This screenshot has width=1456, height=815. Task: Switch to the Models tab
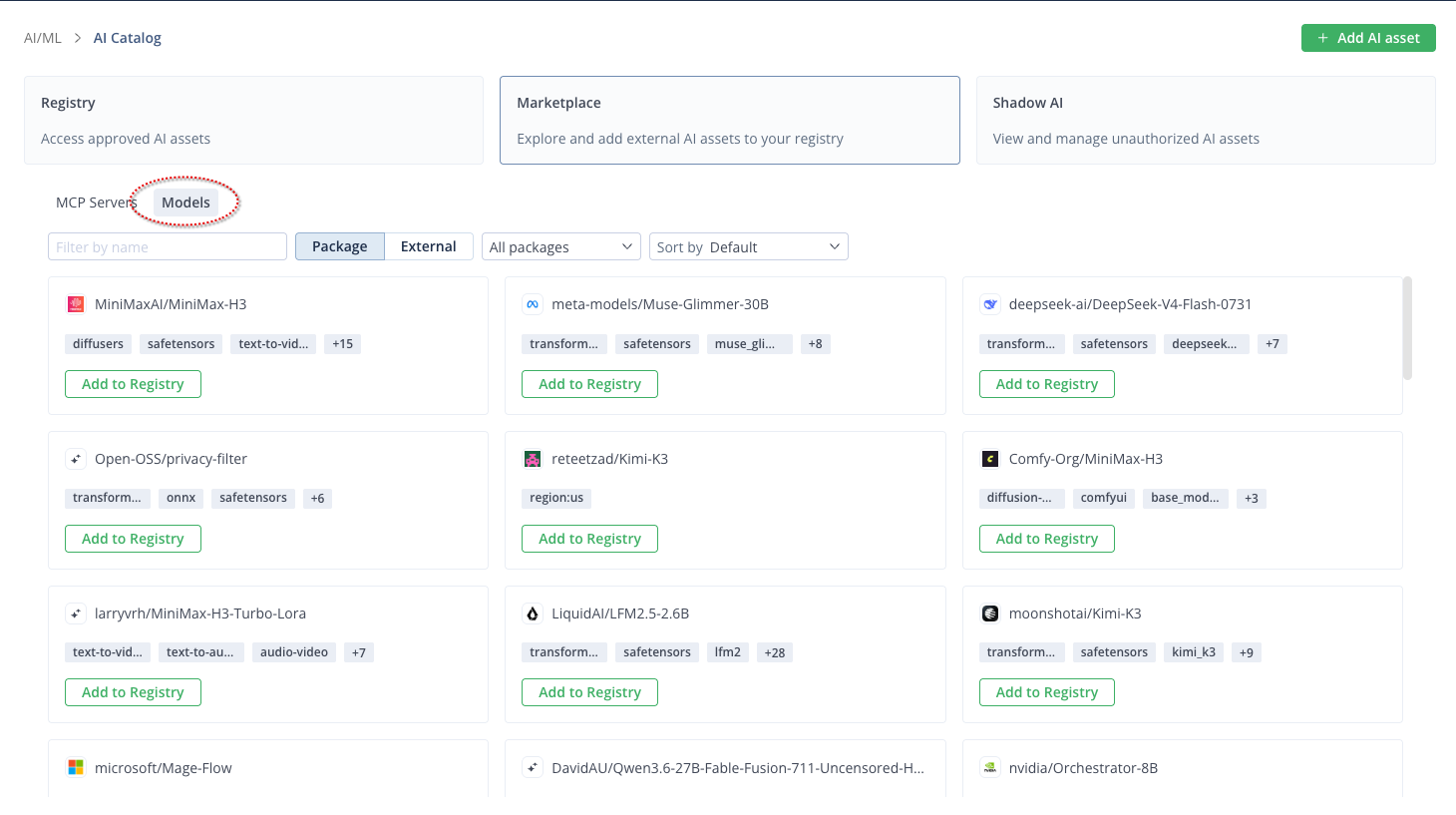tap(186, 203)
